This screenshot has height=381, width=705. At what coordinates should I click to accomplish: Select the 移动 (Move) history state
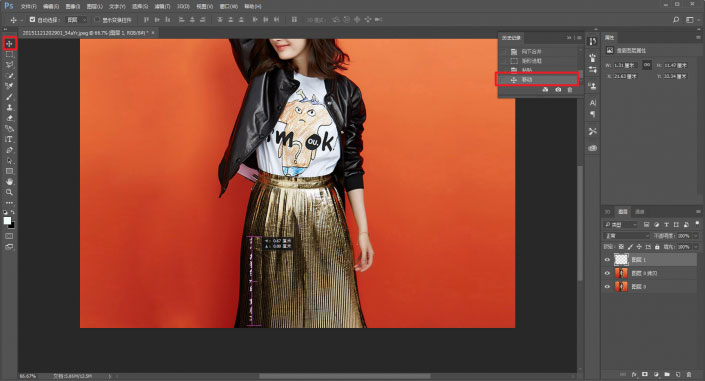click(x=537, y=80)
